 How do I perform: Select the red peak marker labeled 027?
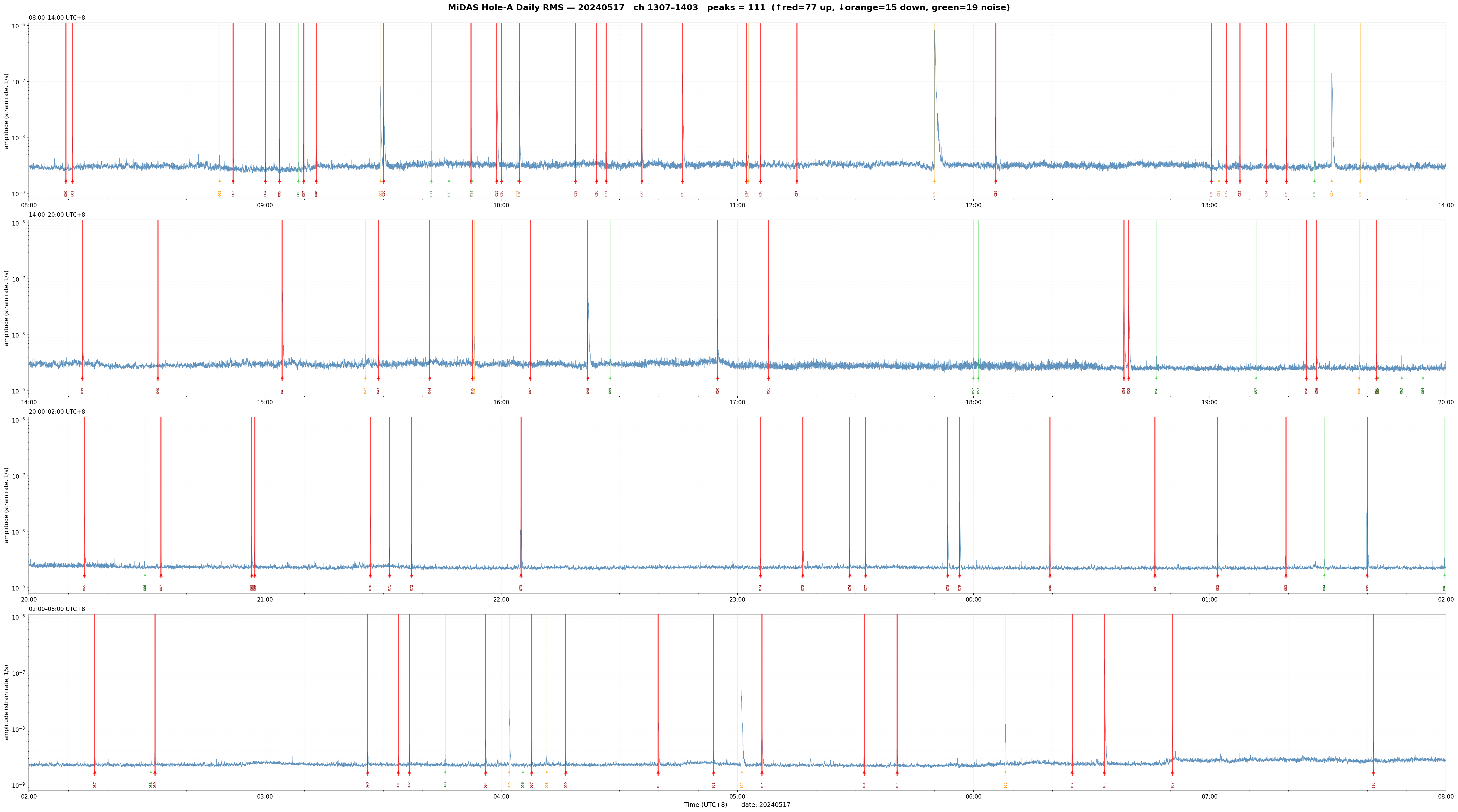point(797,181)
